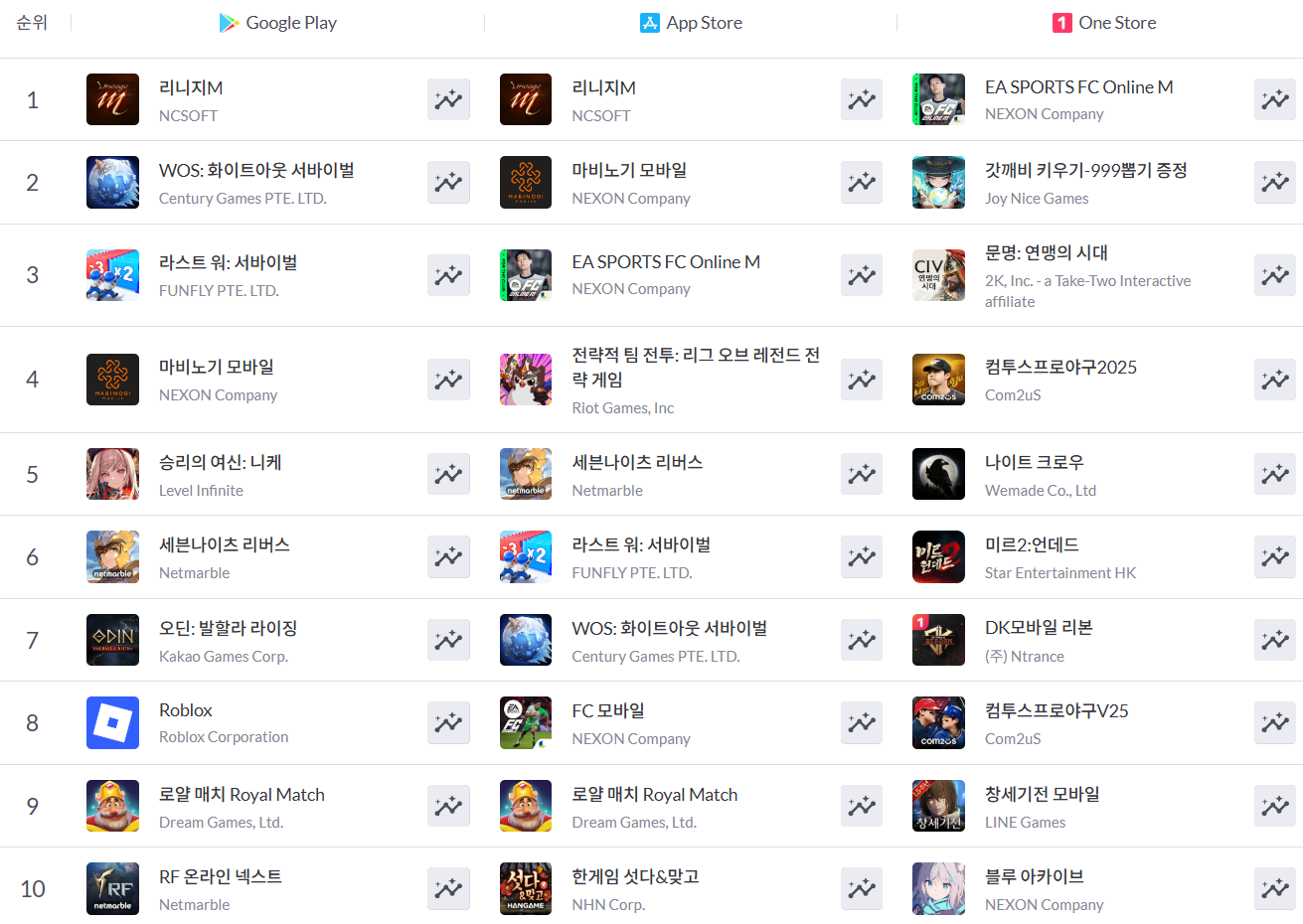Click trend chart icon for 한게임 섯다&맞고
1303x924 pixels.
tap(862, 888)
